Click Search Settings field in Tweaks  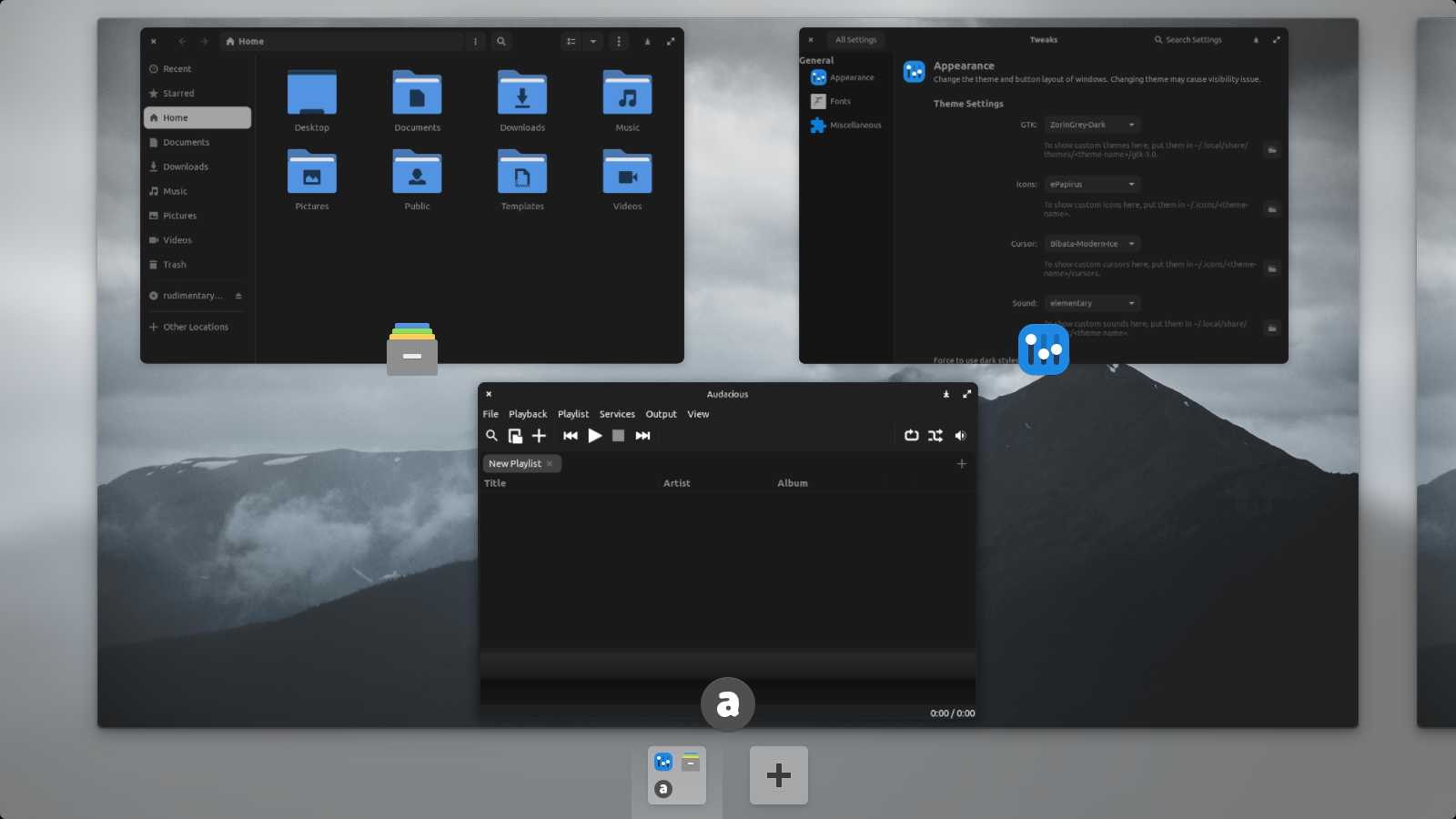tap(1188, 40)
